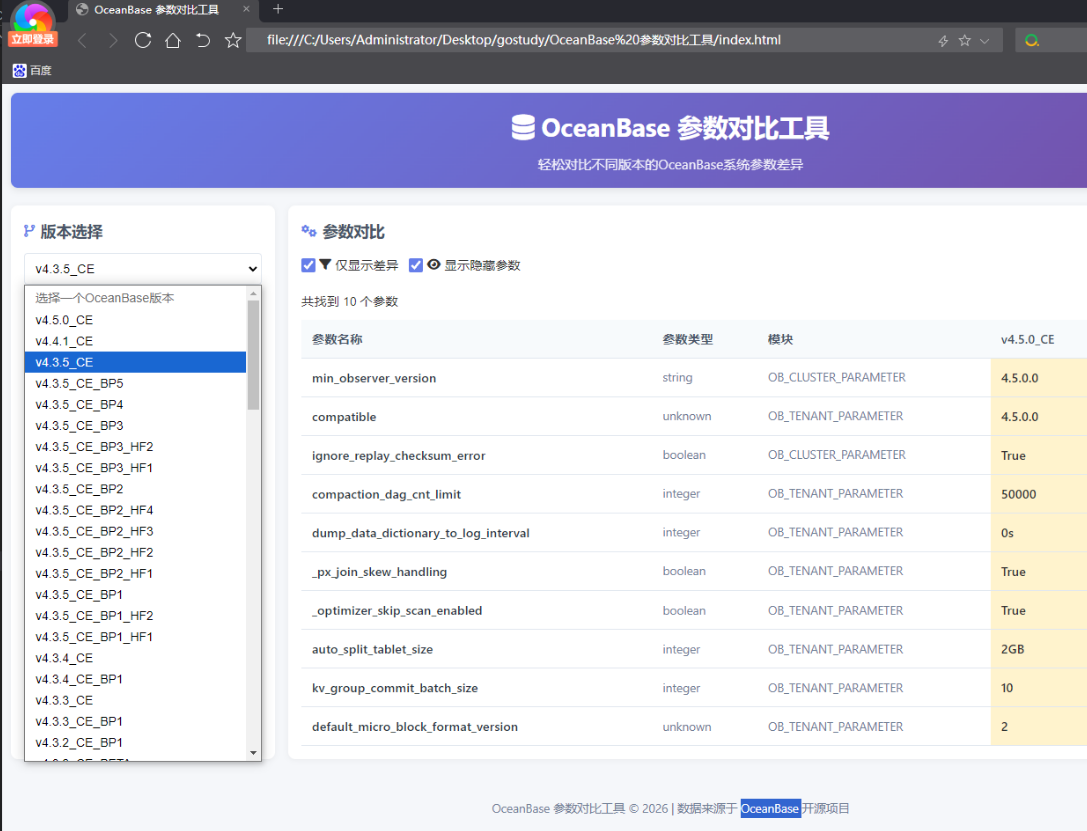Click the 参数类型 column header
Image resolution: width=1087 pixels, height=831 pixels.
point(687,339)
